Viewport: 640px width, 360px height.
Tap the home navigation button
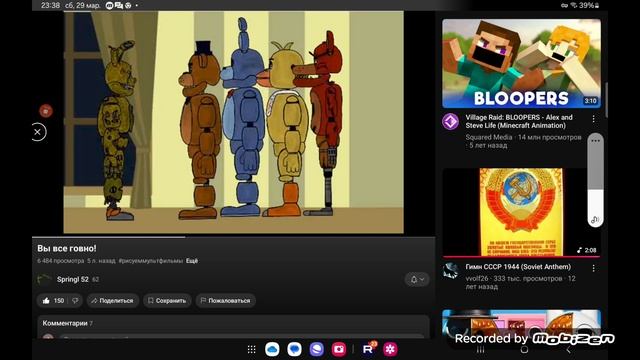[524, 350]
